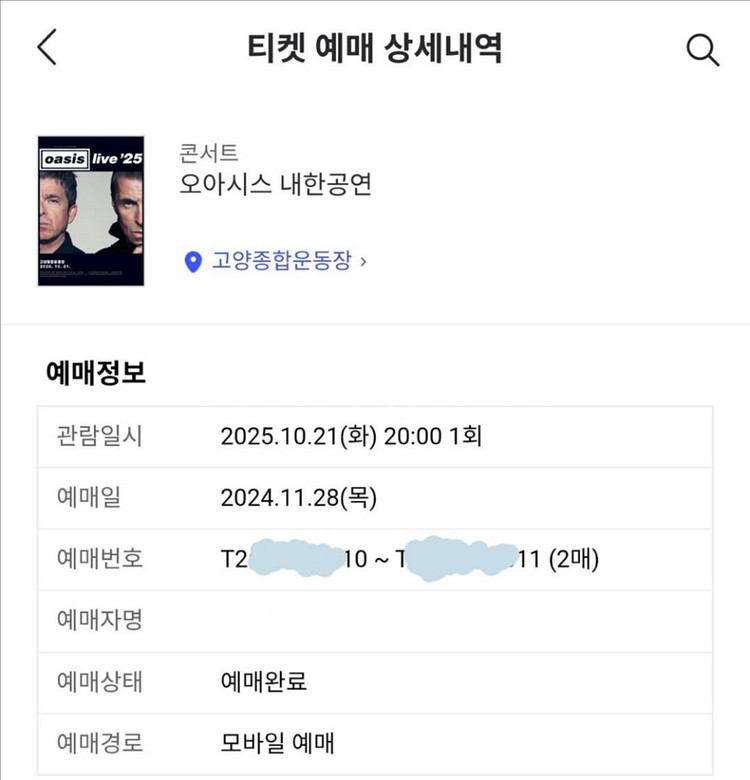Screen dimensions: 750x780
Task: Click the 예매완료 booking status value
Action: [263, 682]
